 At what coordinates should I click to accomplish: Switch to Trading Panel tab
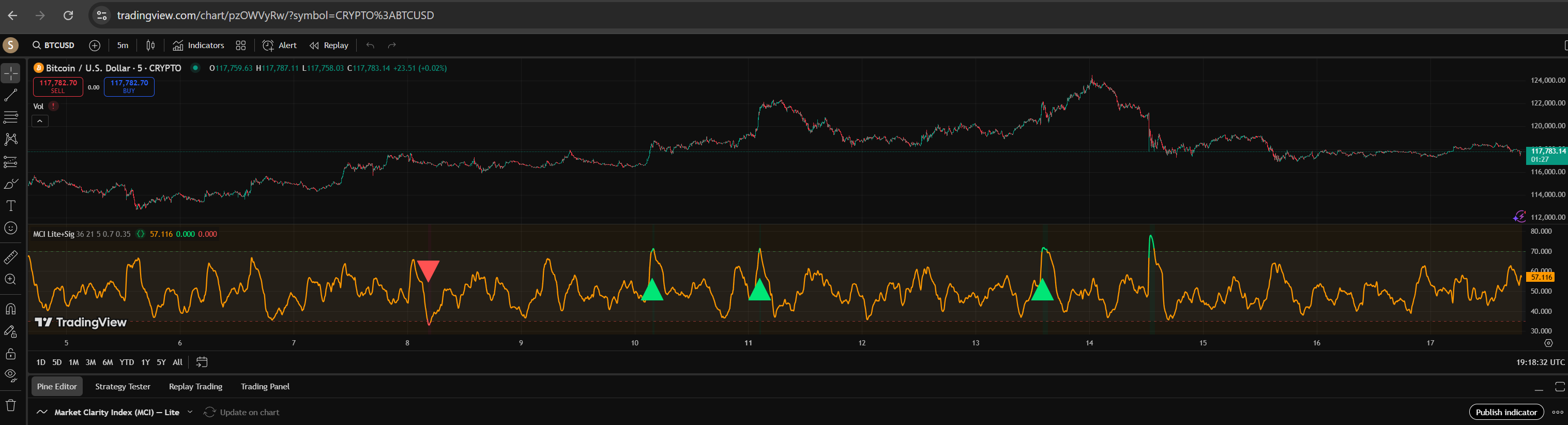(x=265, y=387)
